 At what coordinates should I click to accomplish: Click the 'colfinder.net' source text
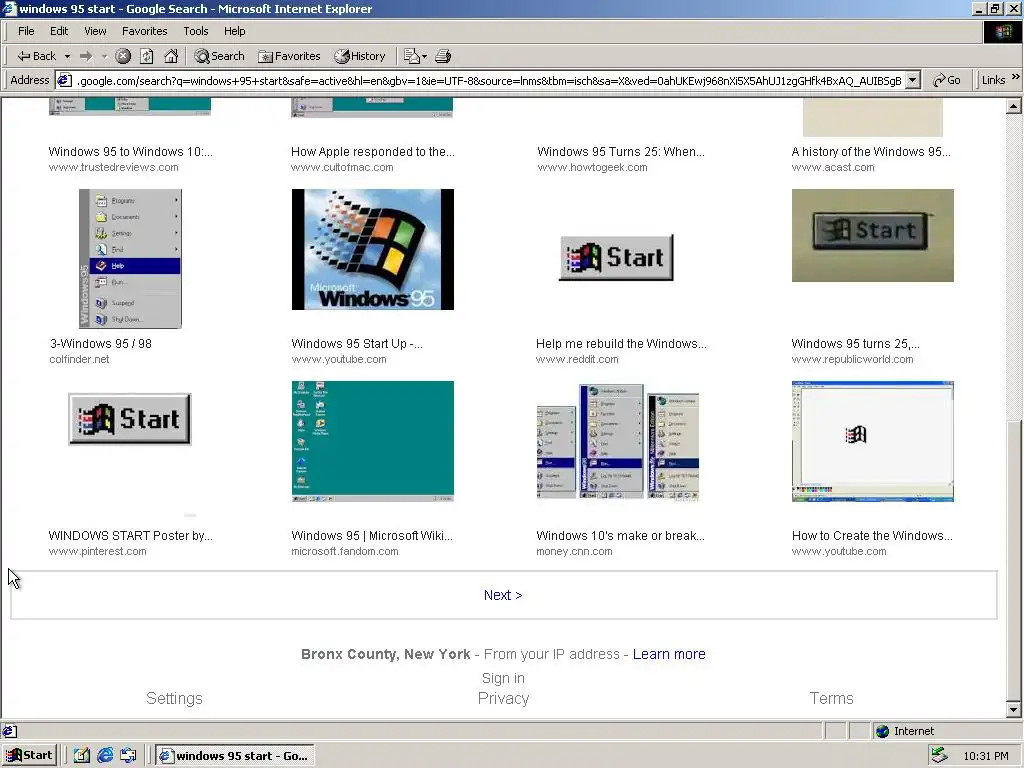(80, 359)
